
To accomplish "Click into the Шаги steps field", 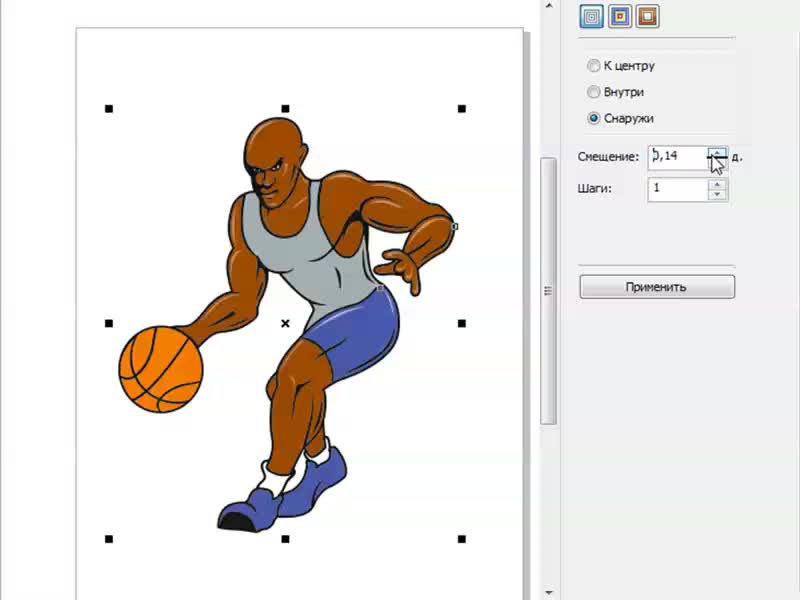I will (x=677, y=189).
